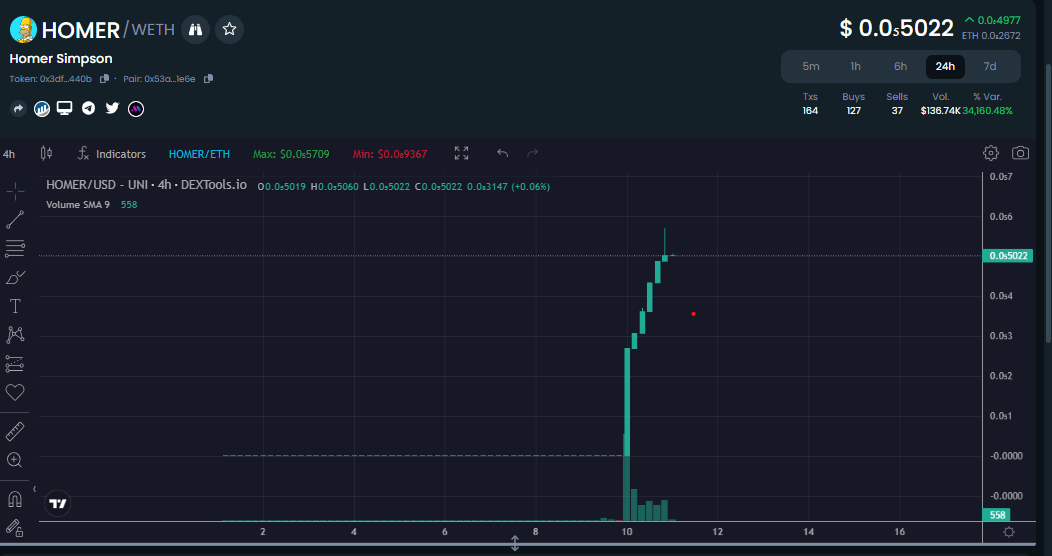Click the Homer Simpson token name
Screen dimensions: 1052x556
point(61,59)
